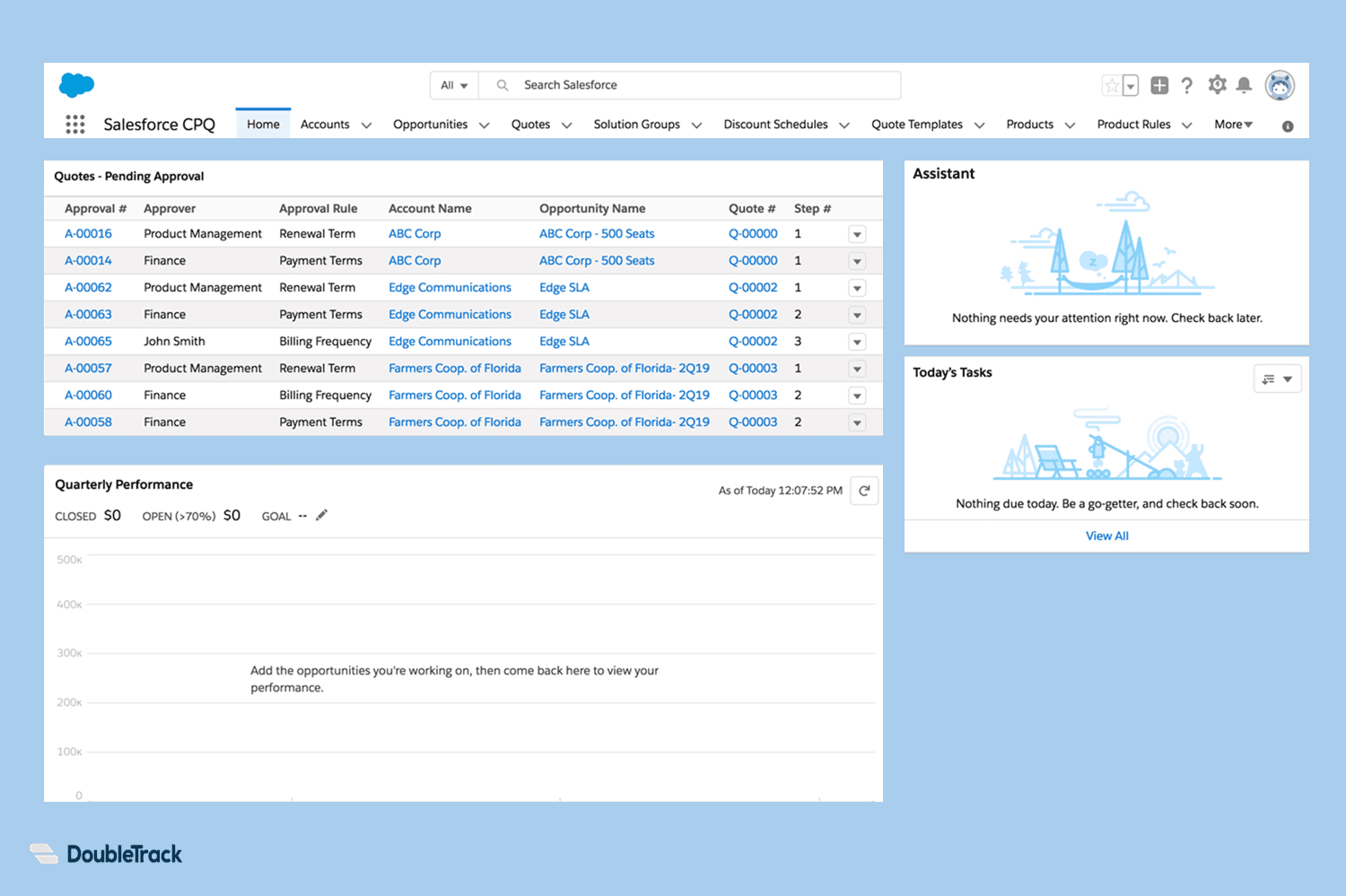This screenshot has height=896, width=1346.
Task: Expand the Quotes tab chevron
Action: click(x=566, y=126)
